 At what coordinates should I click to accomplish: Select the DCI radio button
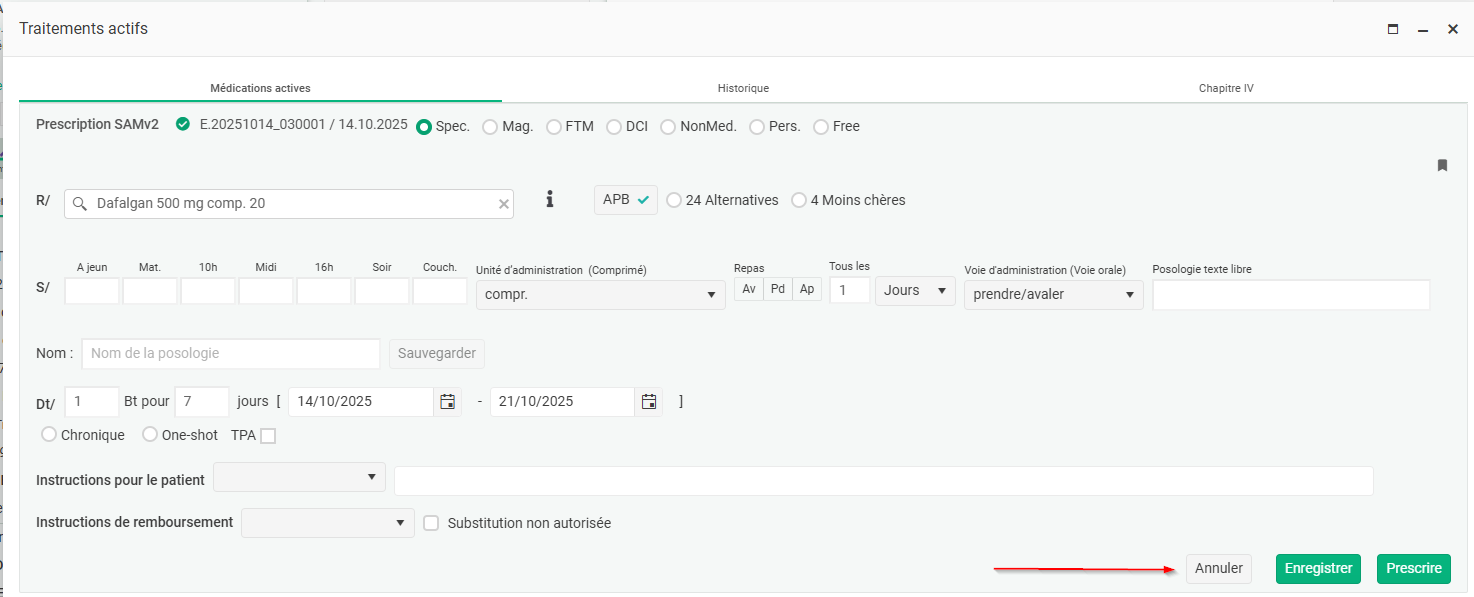(x=614, y=127)
